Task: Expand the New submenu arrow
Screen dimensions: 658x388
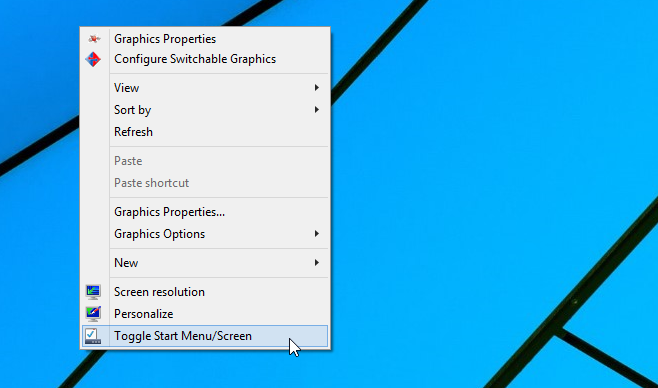Action: (317, 263)
